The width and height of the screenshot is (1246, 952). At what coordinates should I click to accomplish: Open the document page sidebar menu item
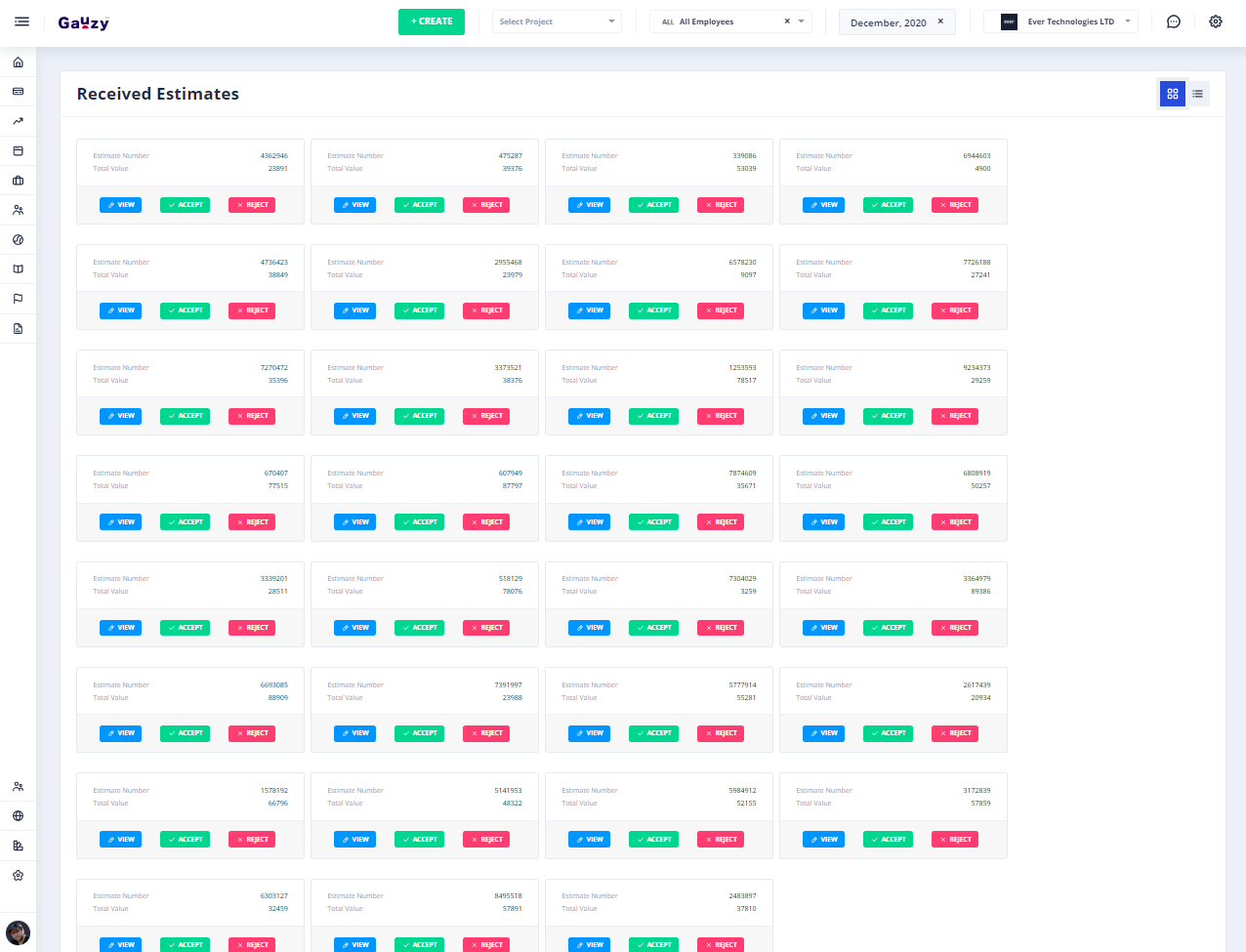pos(18,329)
